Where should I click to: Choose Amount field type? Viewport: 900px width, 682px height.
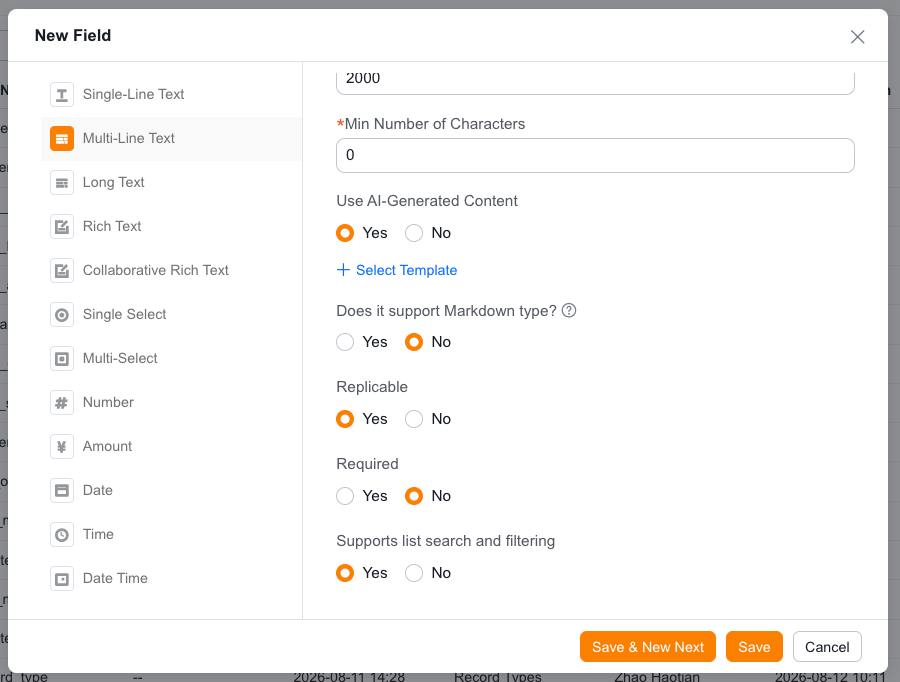pos(171,447)
